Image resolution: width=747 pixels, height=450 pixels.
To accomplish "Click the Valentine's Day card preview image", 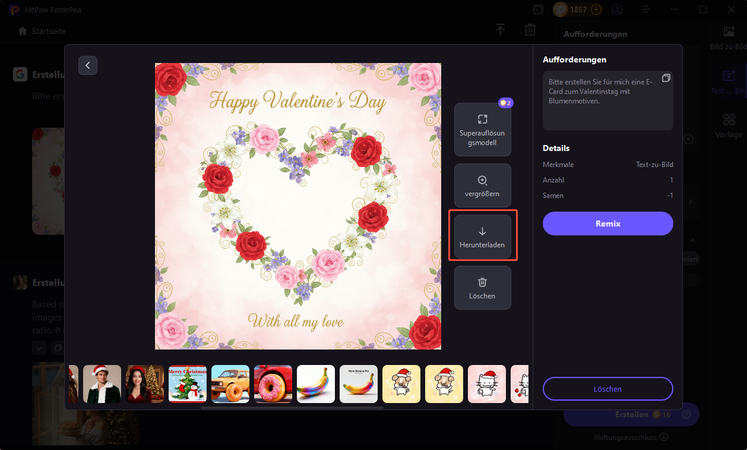I will tap(298, 205).
